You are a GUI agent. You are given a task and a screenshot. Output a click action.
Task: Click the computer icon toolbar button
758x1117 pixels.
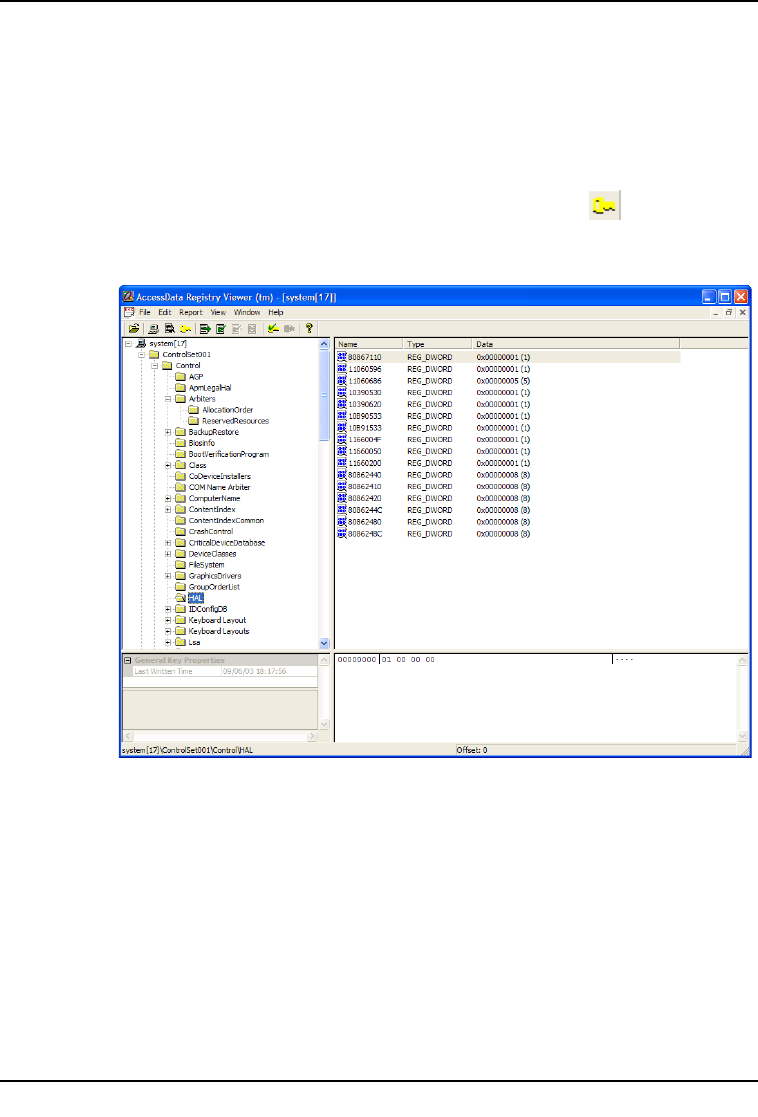[x=153, y=328]
